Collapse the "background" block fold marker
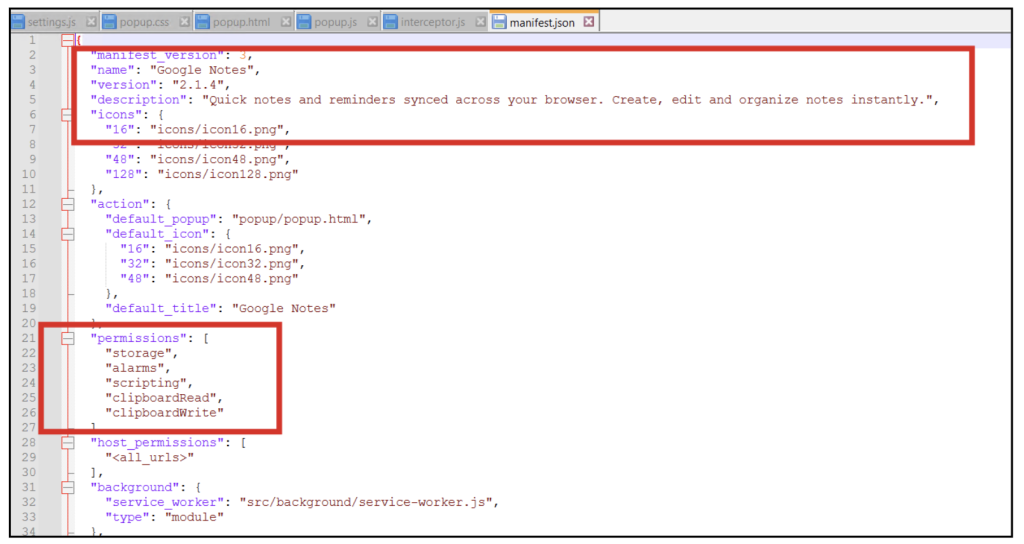This screenshot has height=544, width=1024. pyautogui.click(x=67, y=487)
